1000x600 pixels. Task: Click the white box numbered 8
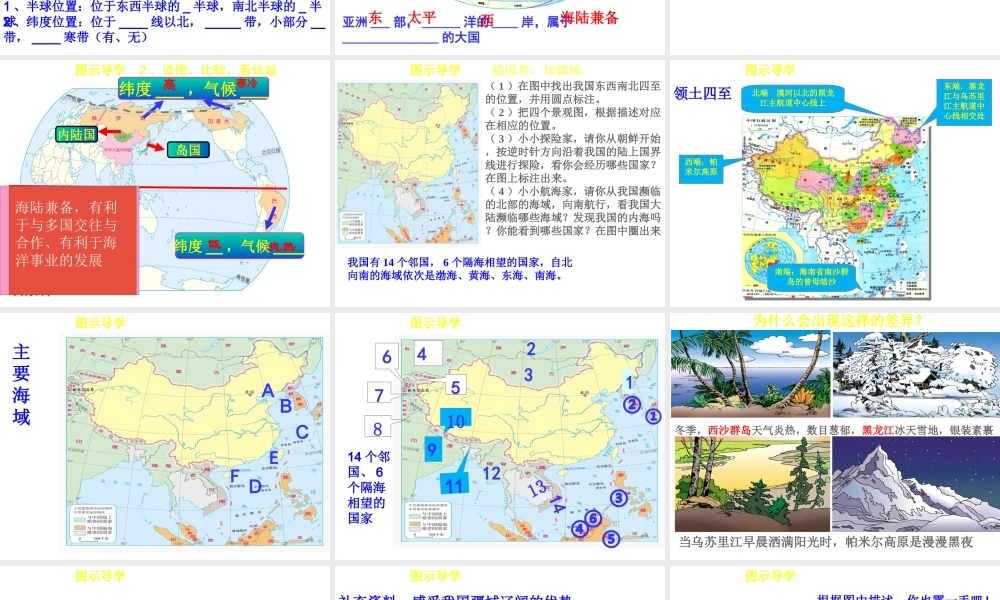coord(377,428)
